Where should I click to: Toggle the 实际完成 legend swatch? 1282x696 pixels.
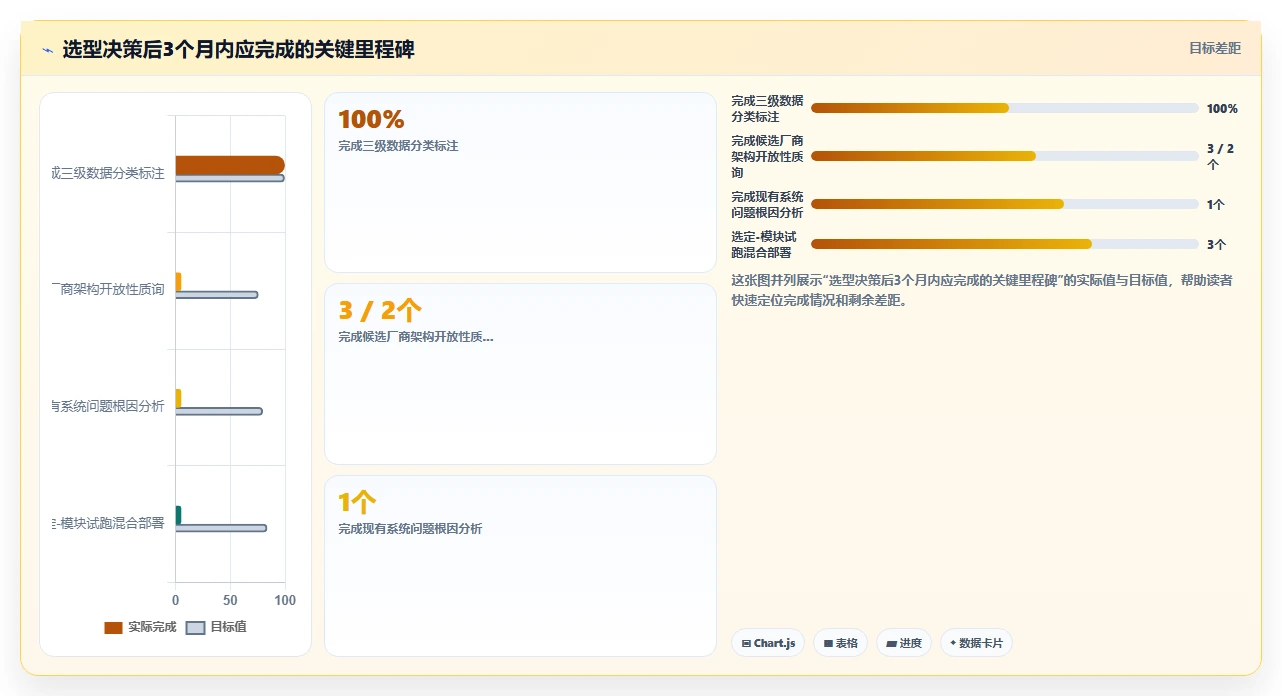(x=113, y=627)
